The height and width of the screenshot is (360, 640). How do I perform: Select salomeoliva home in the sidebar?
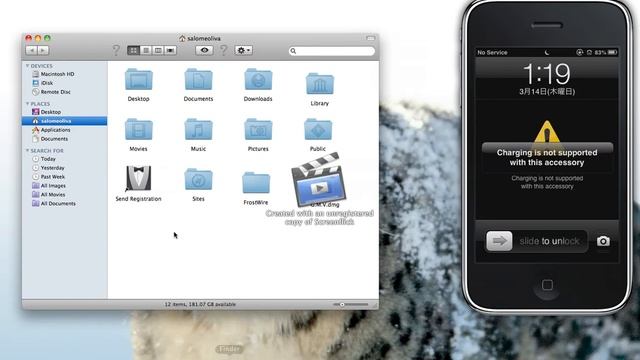pos(64,121)
